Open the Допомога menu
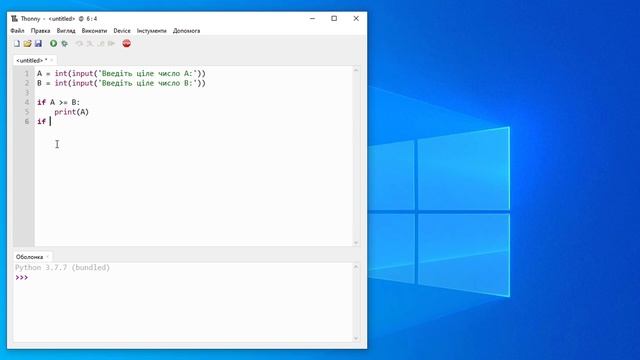 tap(187, 31)
